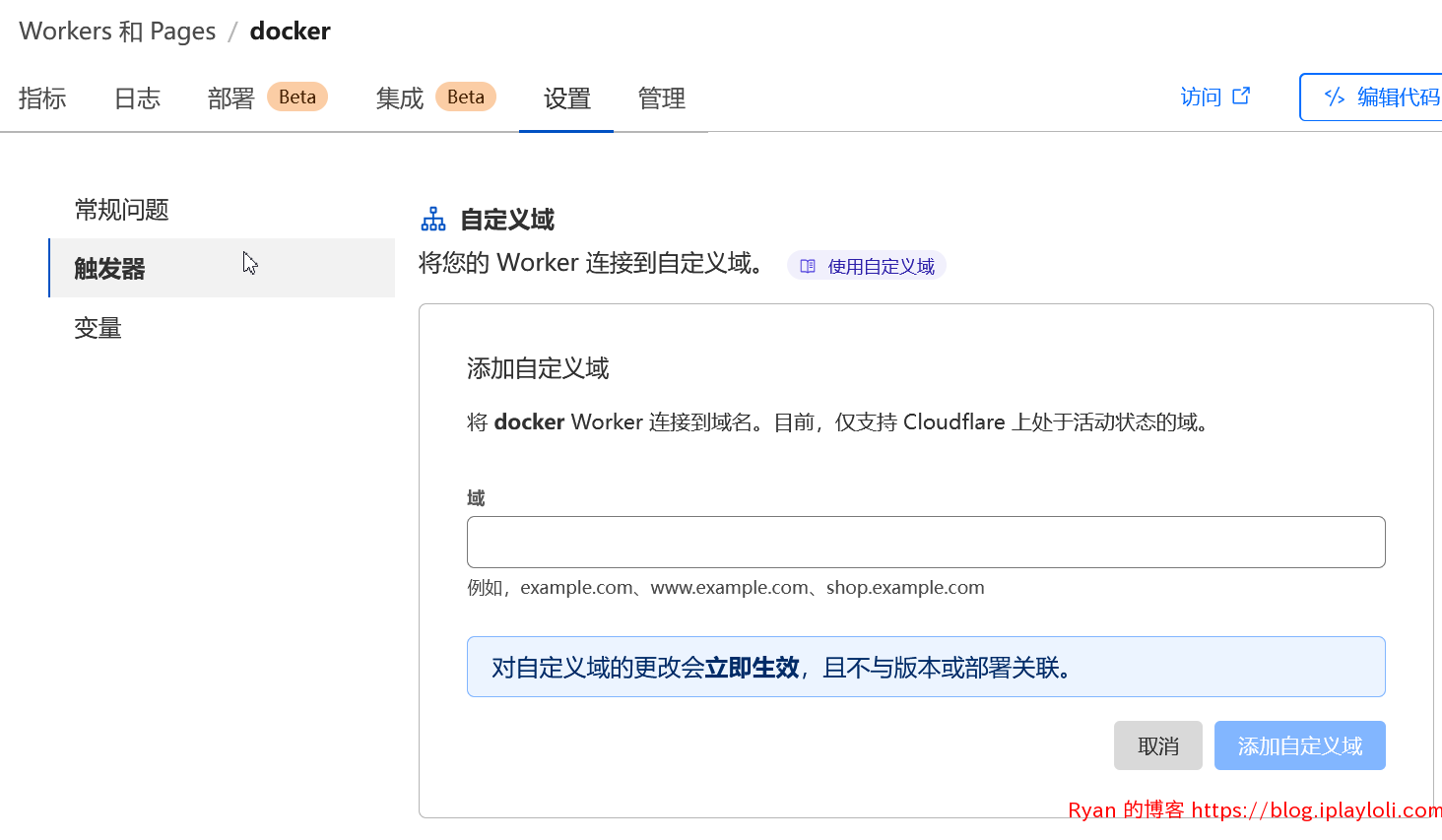Click the external link icon beside 访问

pos(1241,96)
